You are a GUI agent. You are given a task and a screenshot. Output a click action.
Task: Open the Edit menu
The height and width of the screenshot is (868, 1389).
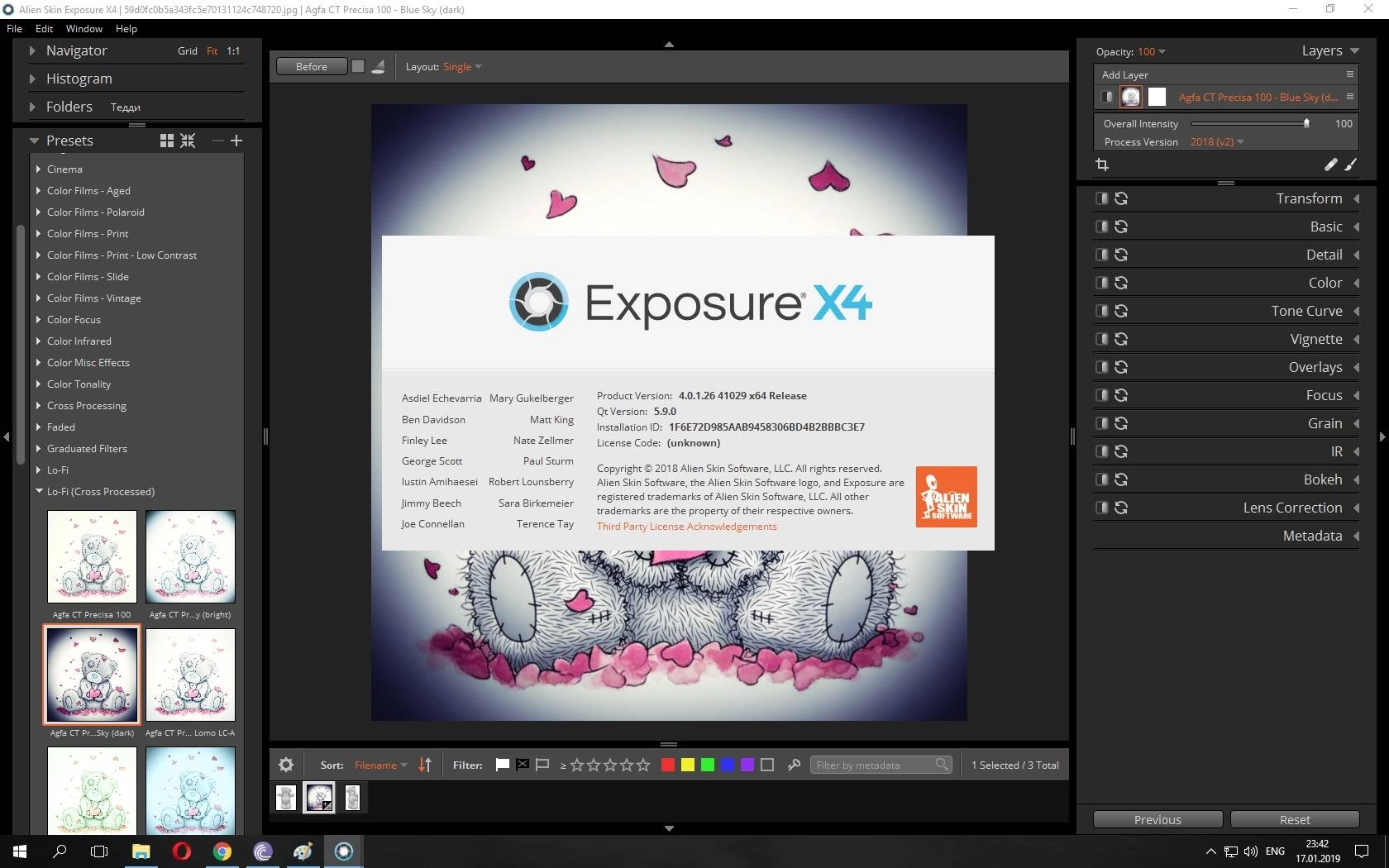pos(44,28)
